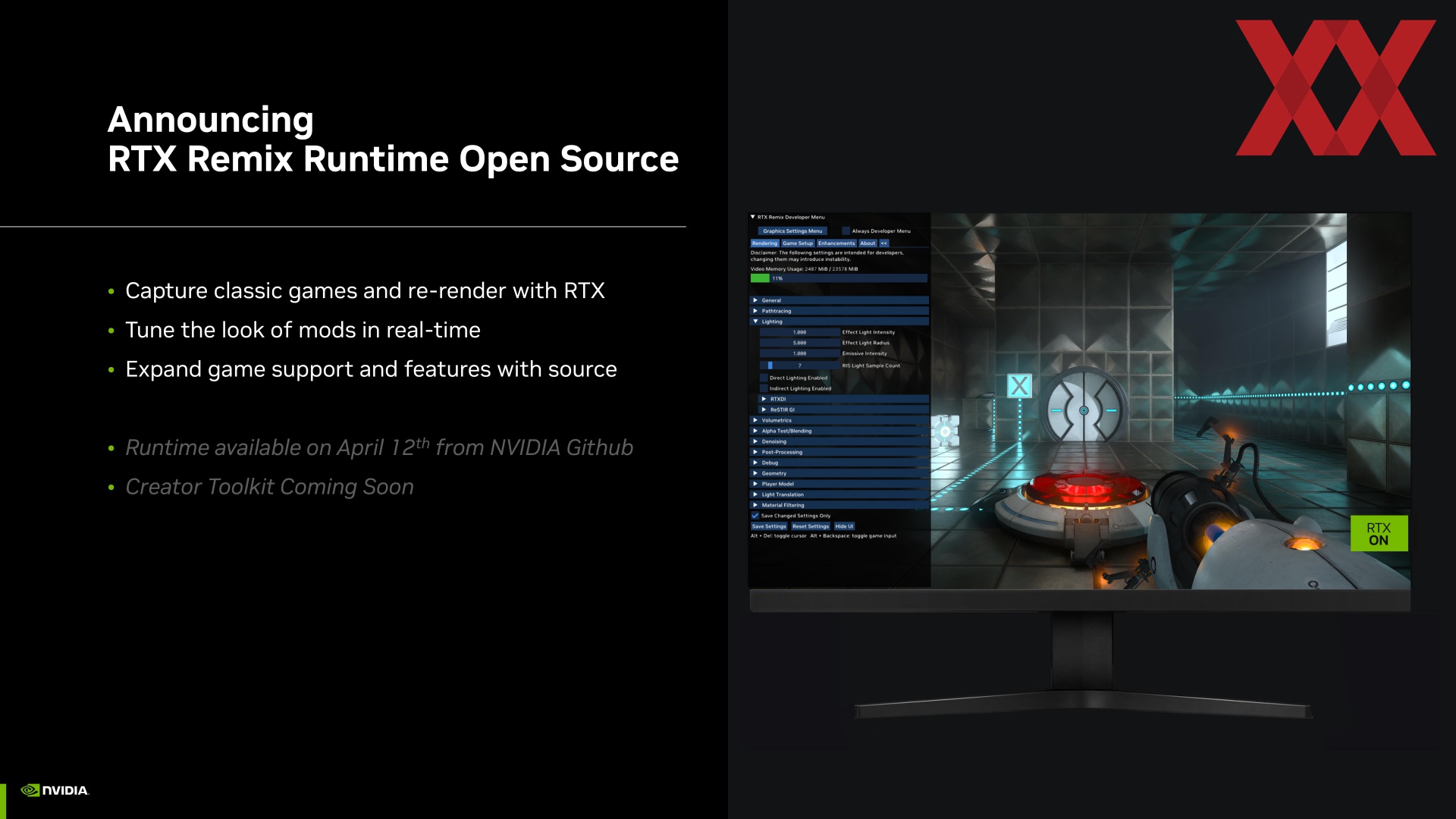
Task: Toggle the Direct Lighting Enabled checkbox
Action: 764,378
